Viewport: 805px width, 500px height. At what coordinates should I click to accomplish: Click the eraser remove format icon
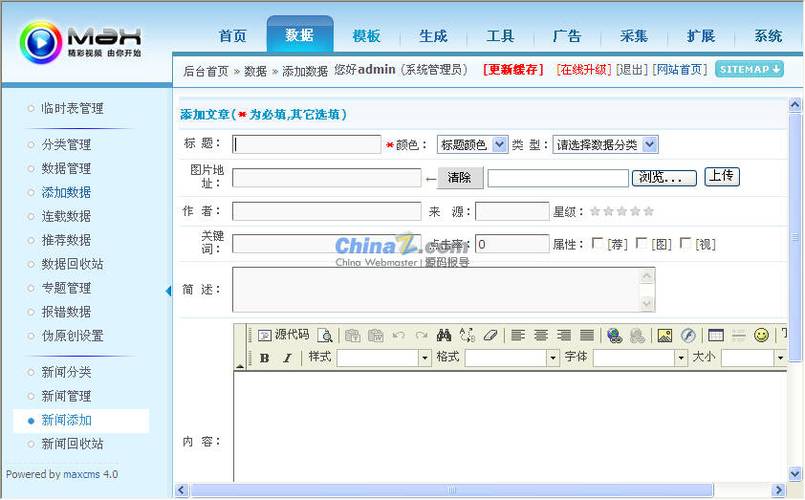[x=490, y=335]
